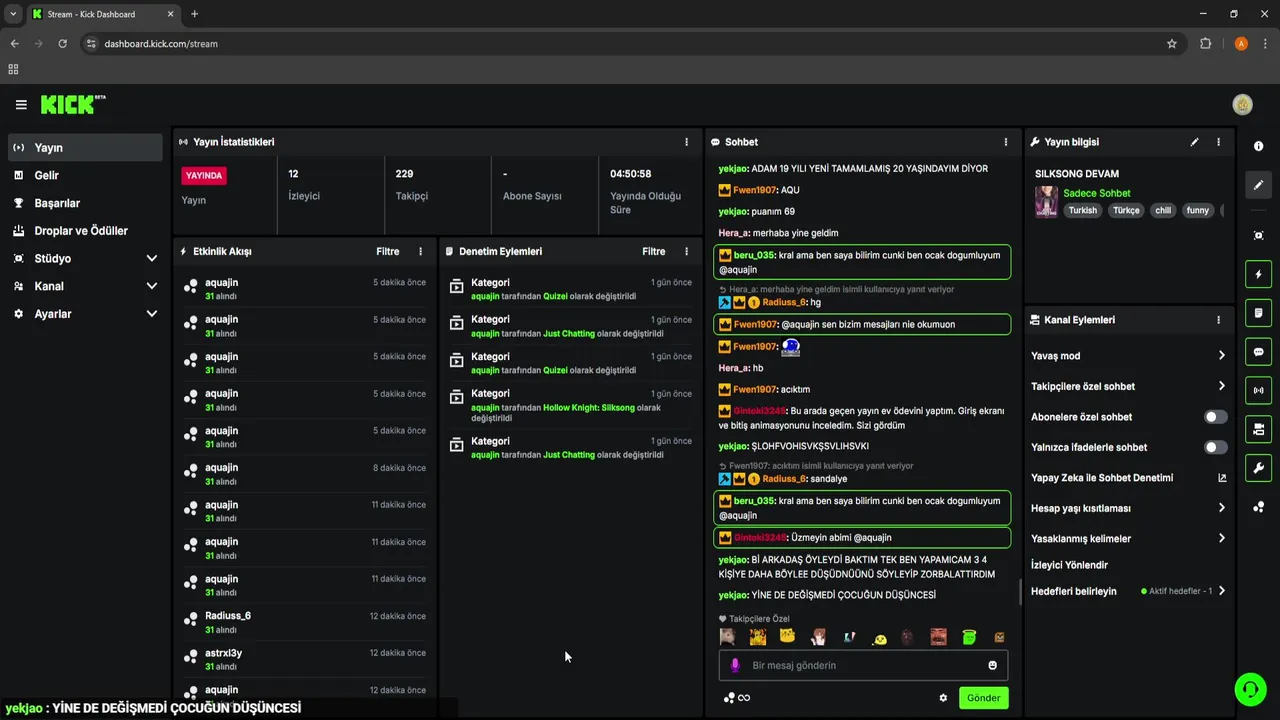Screen dimensions: 1280x720
Task: Click the pencil edit icon in right rail
Action: point(1258,185)
